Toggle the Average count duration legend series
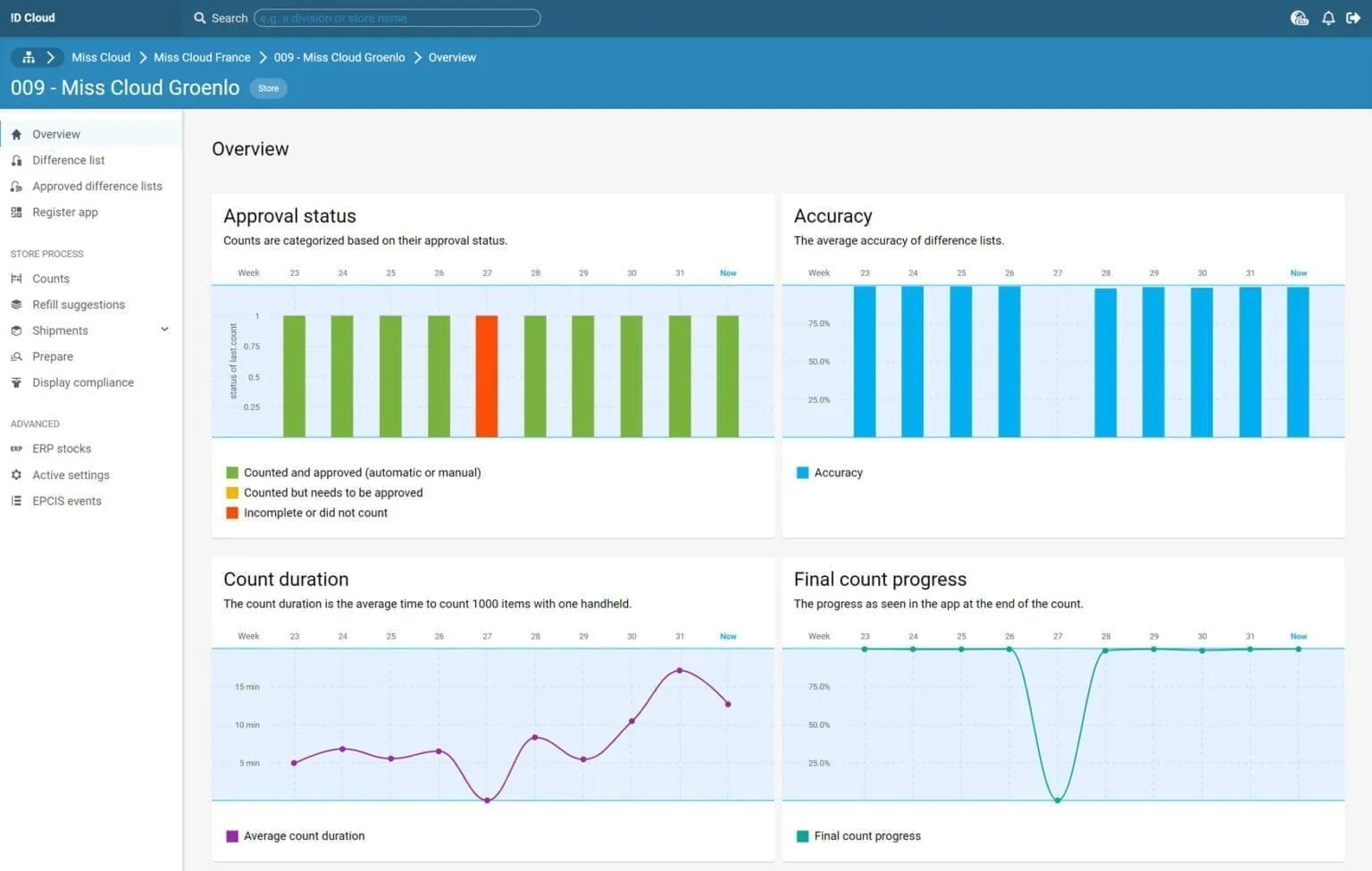The image size is (1372, 871). coord(296,836)
